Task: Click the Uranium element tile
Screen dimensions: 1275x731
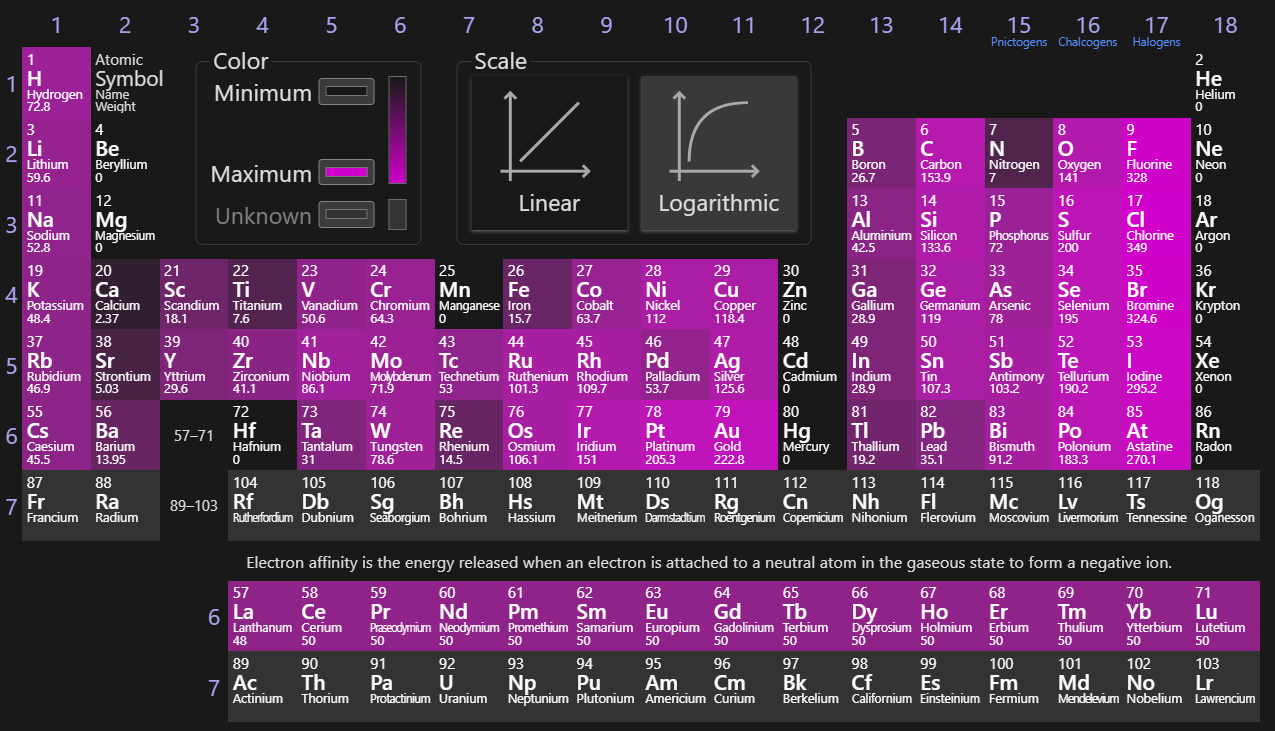Action: (x=468, y=687)
